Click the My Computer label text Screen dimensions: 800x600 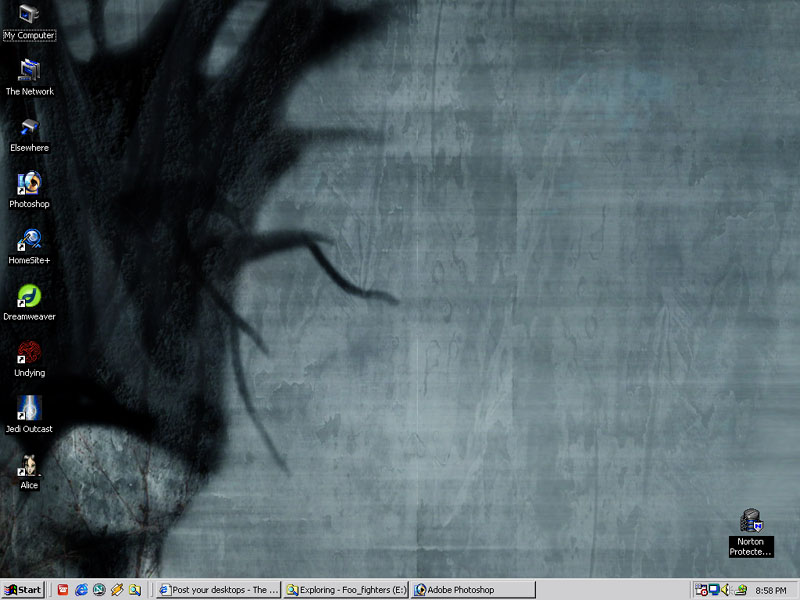(29, 35)
